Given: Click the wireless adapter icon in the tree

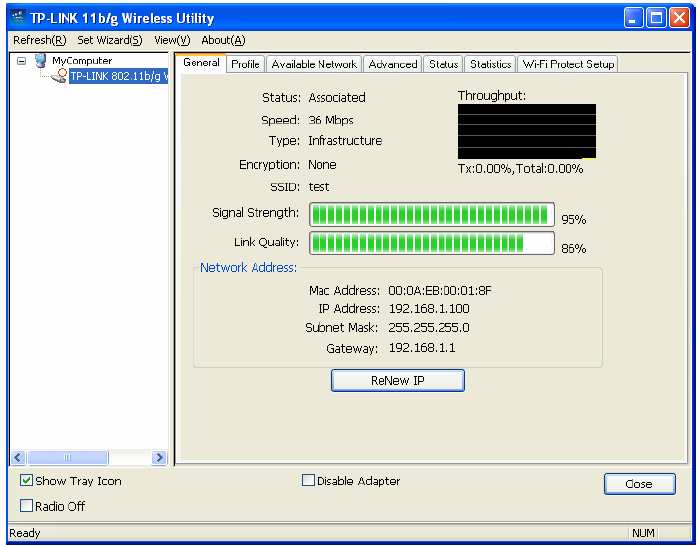Looking at the screenshot, I should point(59,76).
